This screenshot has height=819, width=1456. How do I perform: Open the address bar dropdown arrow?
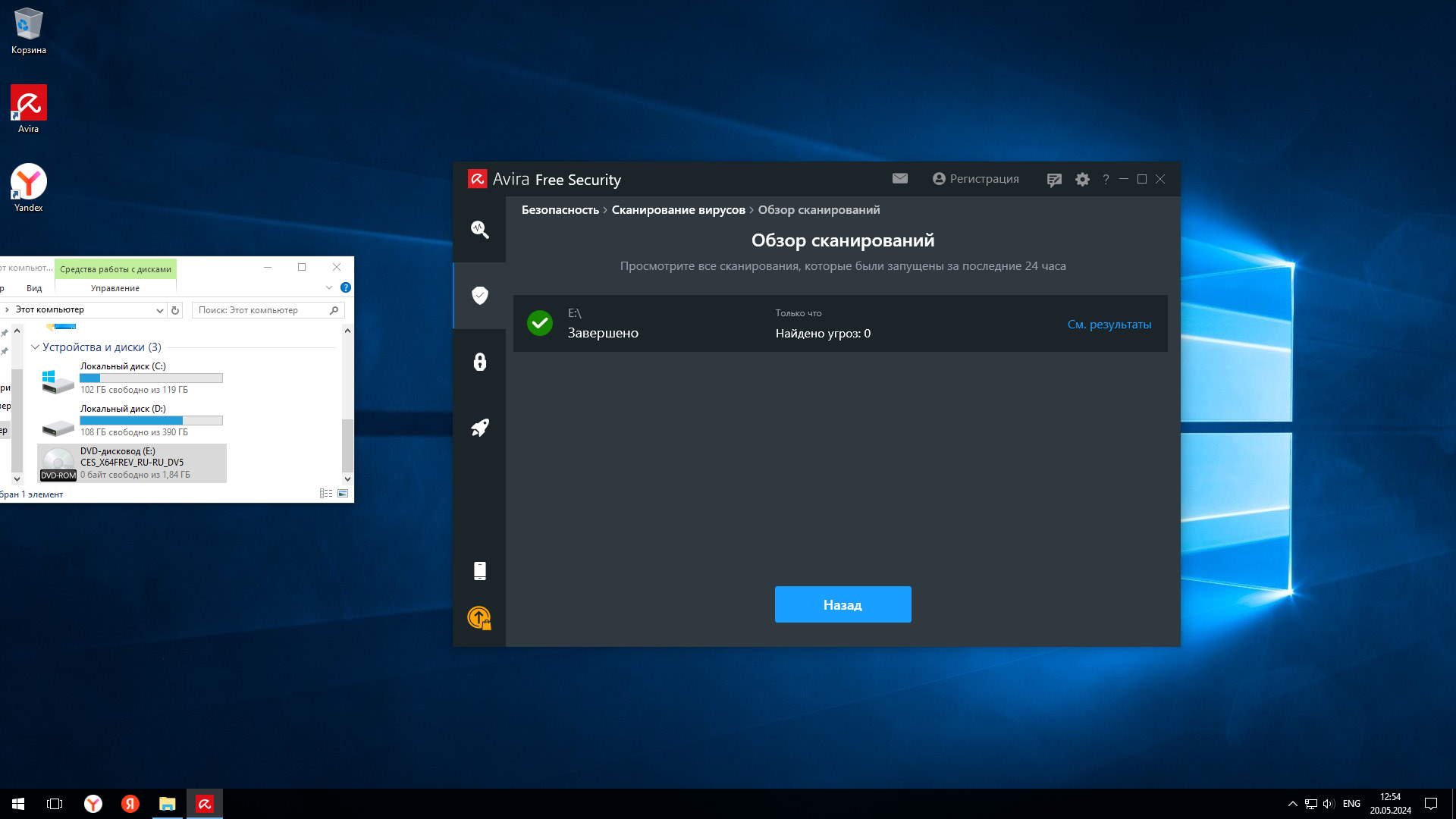pos(159,310)
